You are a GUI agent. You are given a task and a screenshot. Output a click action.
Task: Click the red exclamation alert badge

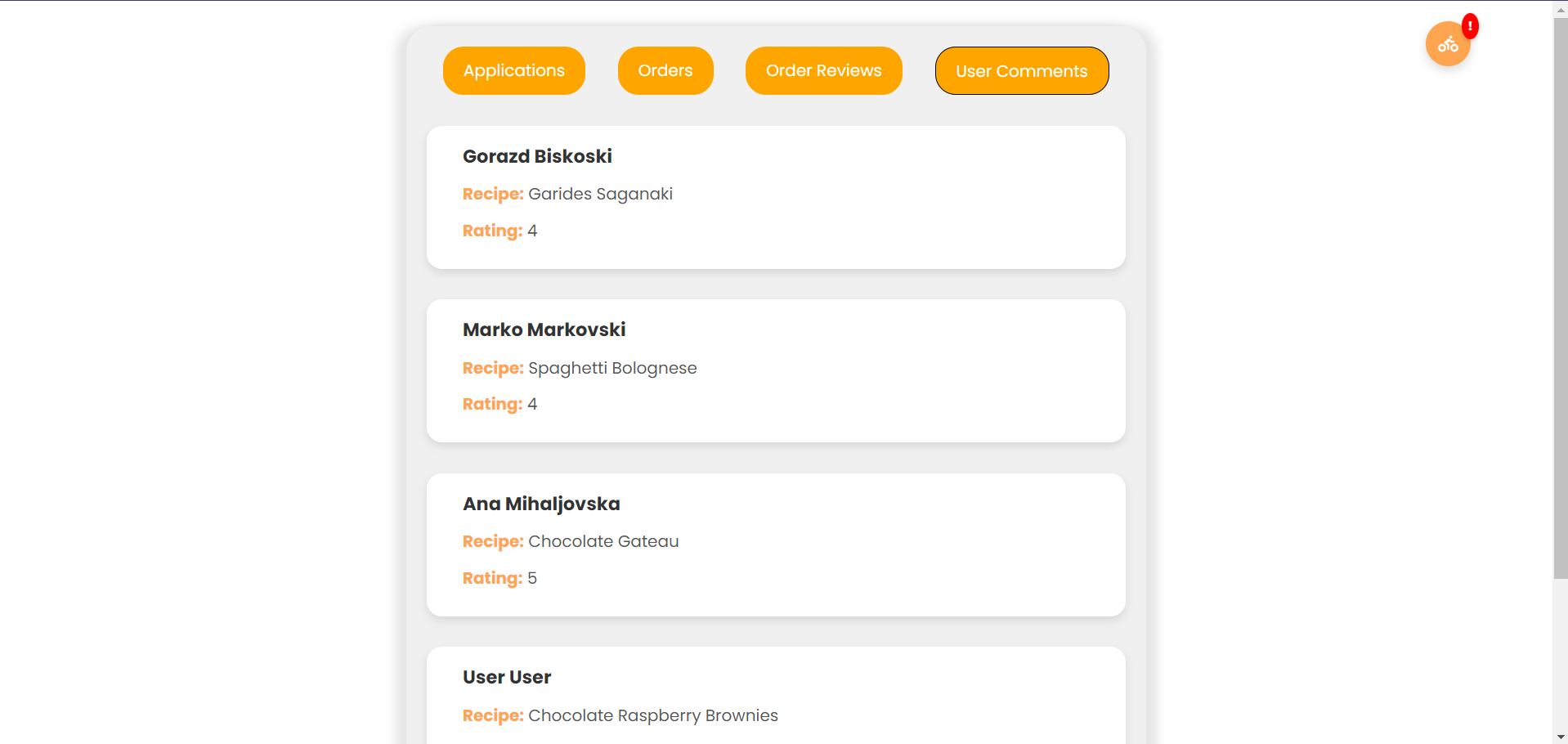1470,26
